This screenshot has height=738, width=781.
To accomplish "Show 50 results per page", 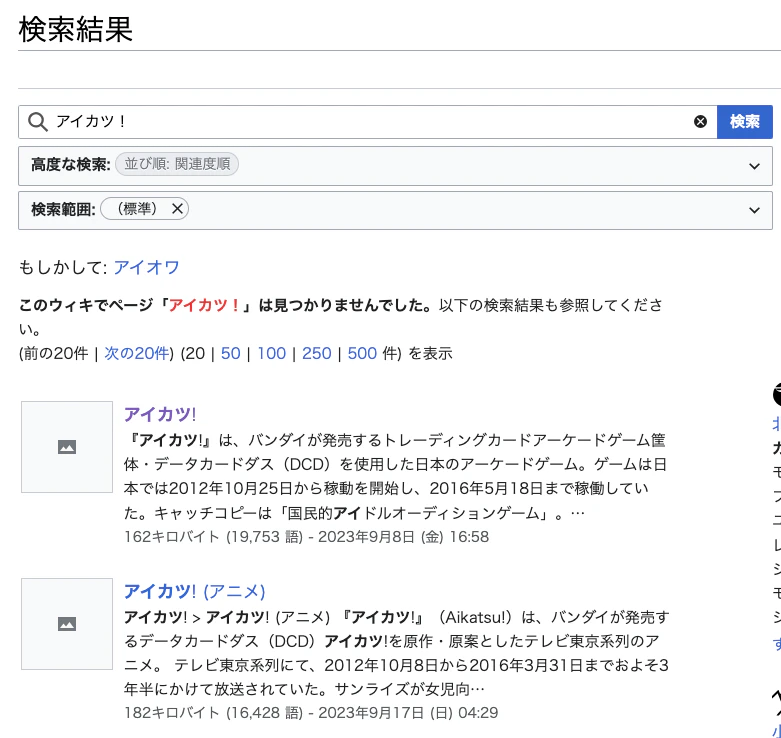I will click(231, 354).
